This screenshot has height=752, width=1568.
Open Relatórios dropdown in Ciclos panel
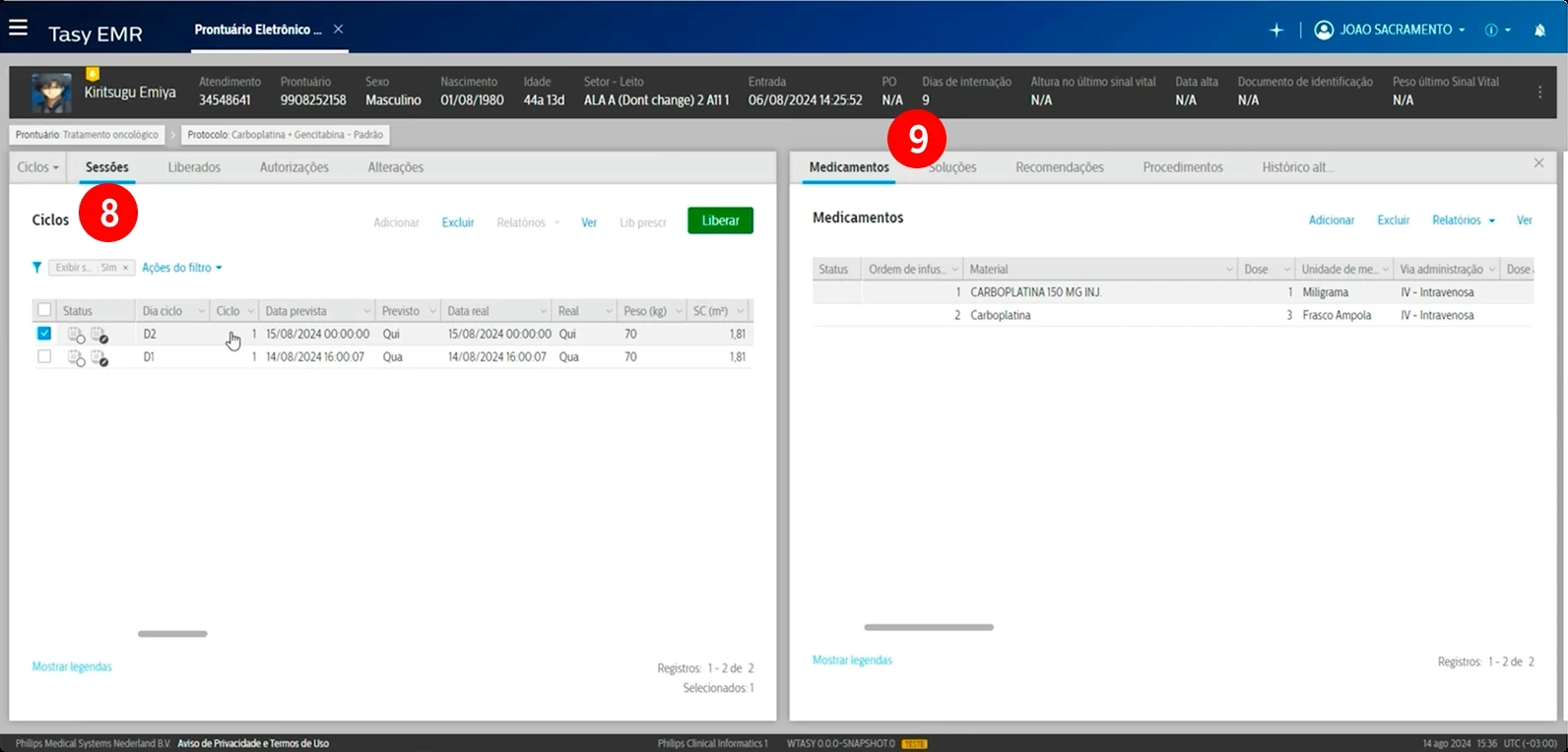coord(528,223)
